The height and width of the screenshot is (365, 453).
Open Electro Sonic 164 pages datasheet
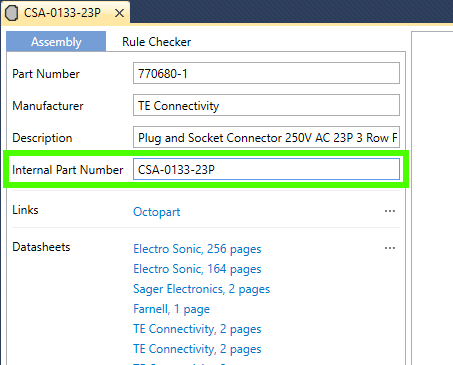point(197,269)
